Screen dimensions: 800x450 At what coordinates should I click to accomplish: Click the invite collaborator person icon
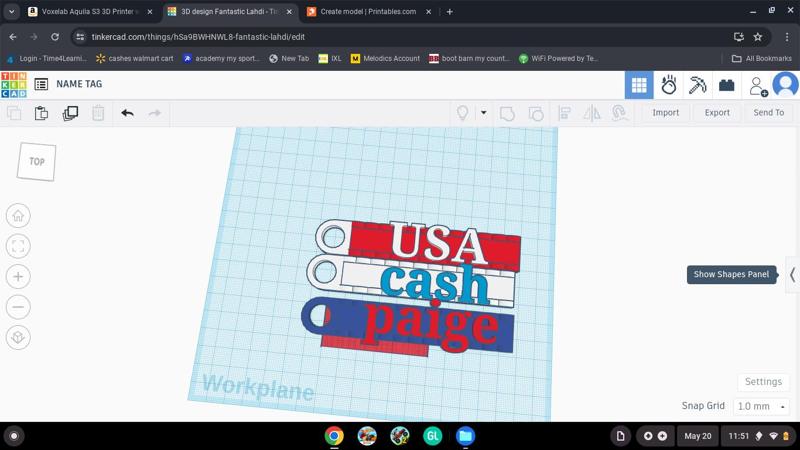(758, 86)
